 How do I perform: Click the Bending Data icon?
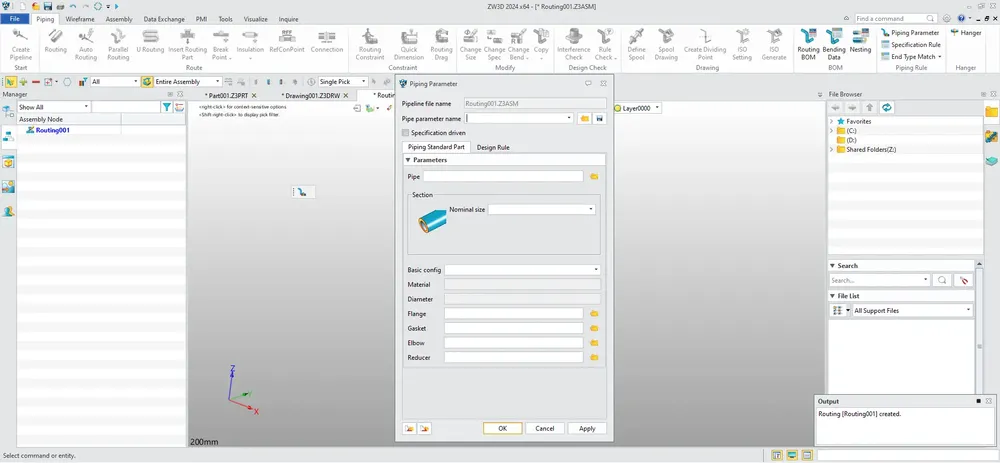point(834,42)
